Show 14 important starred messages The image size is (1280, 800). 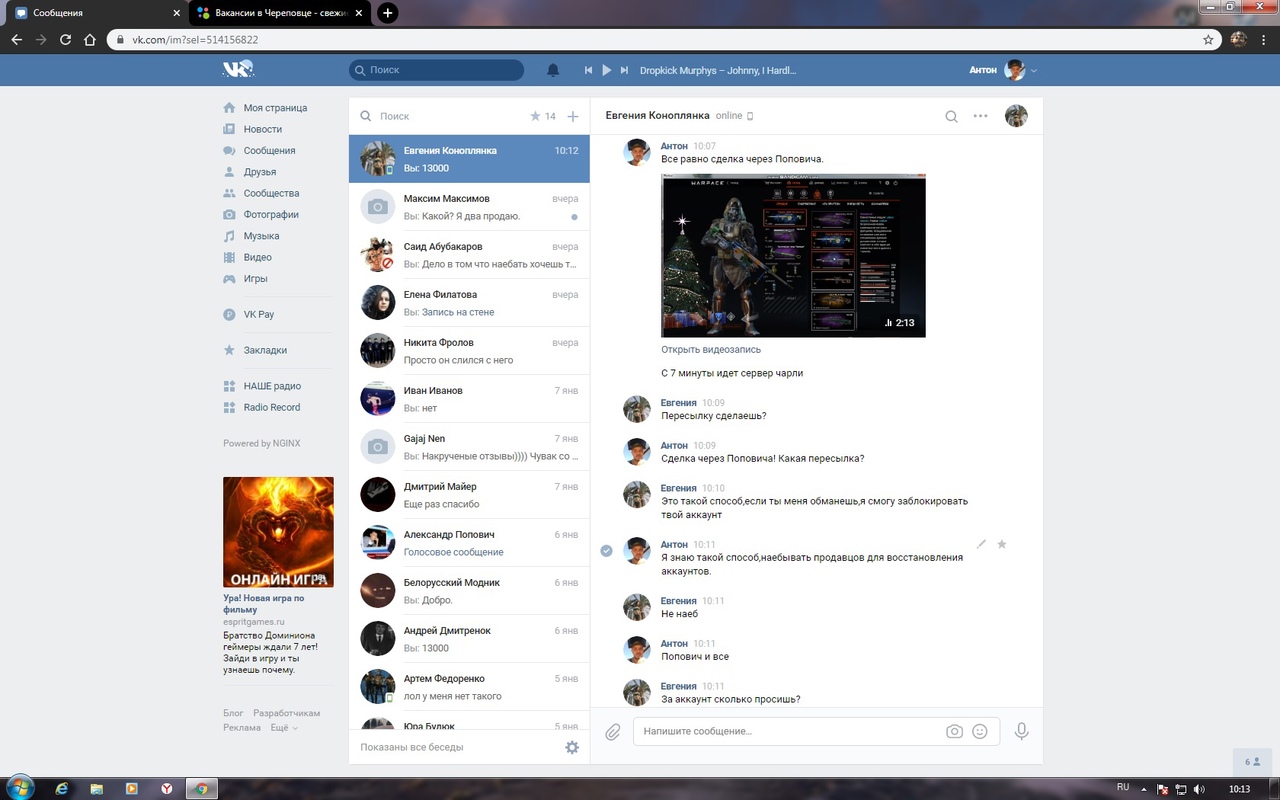[543, 116]
